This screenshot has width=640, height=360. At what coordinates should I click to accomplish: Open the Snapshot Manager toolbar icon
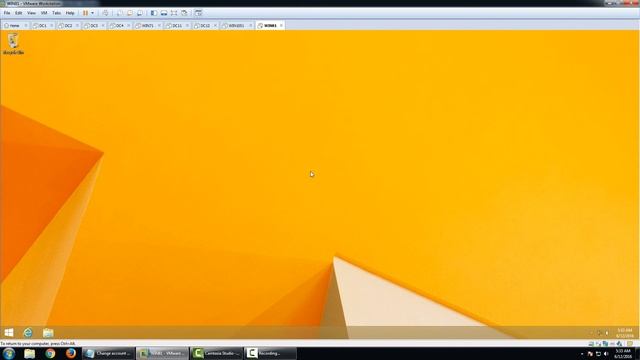(x=140, y=13)
